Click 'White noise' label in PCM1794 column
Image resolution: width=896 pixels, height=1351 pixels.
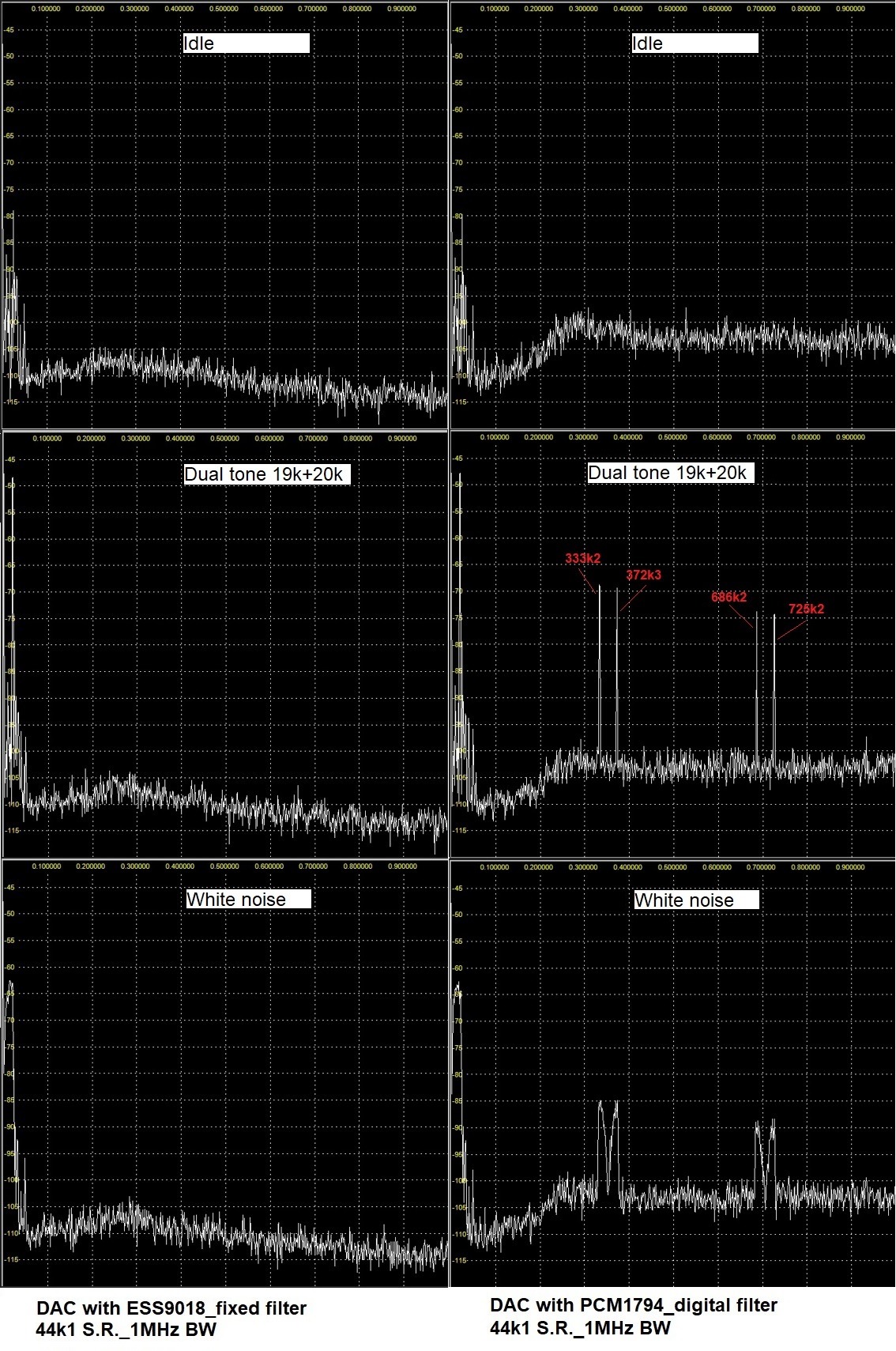tap(696, 900)
